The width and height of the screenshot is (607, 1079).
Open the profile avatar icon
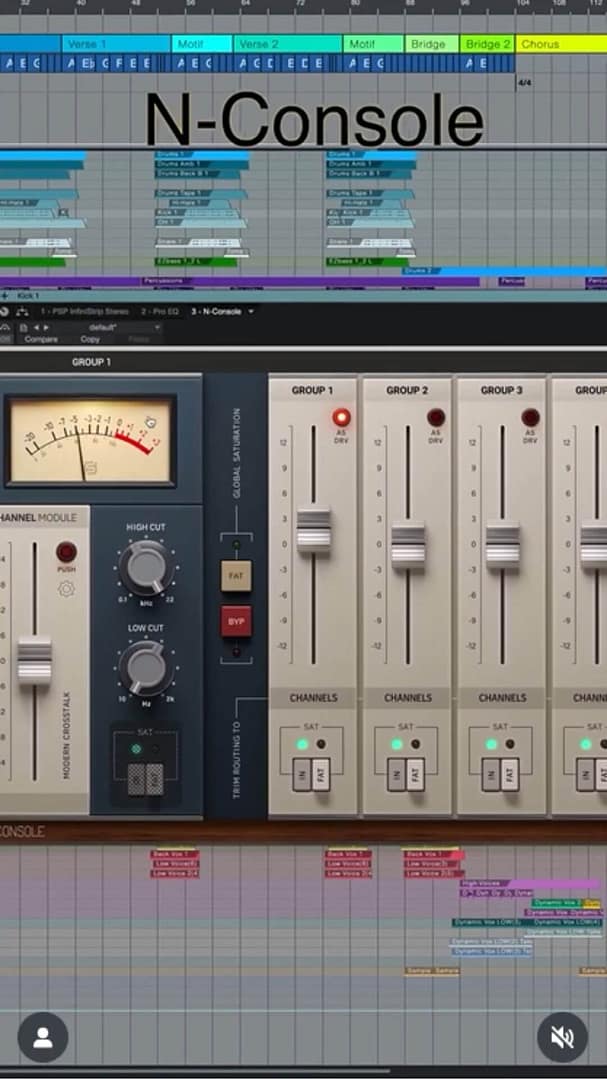43,1038
